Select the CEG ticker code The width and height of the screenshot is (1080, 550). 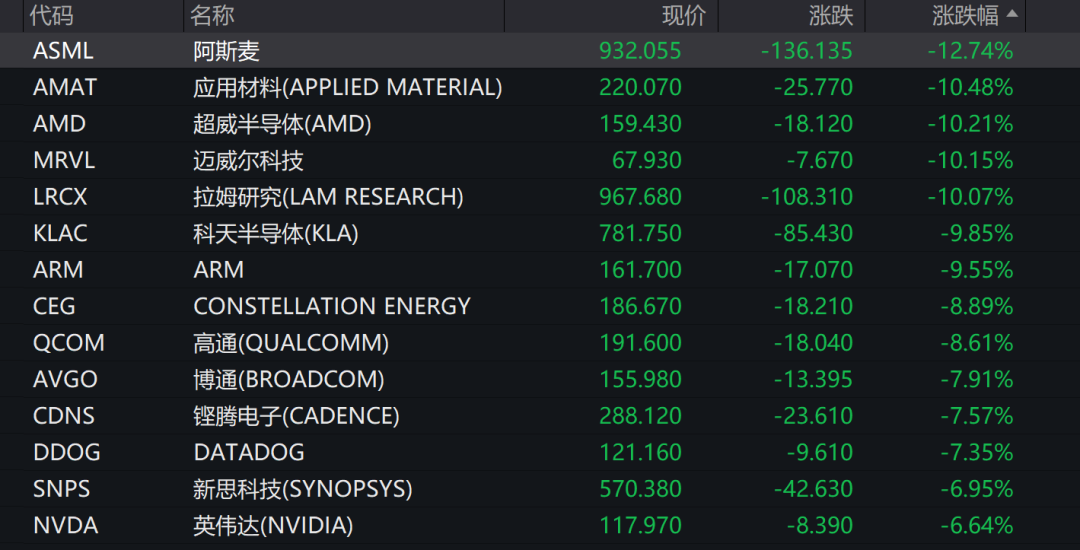(54, 306)
